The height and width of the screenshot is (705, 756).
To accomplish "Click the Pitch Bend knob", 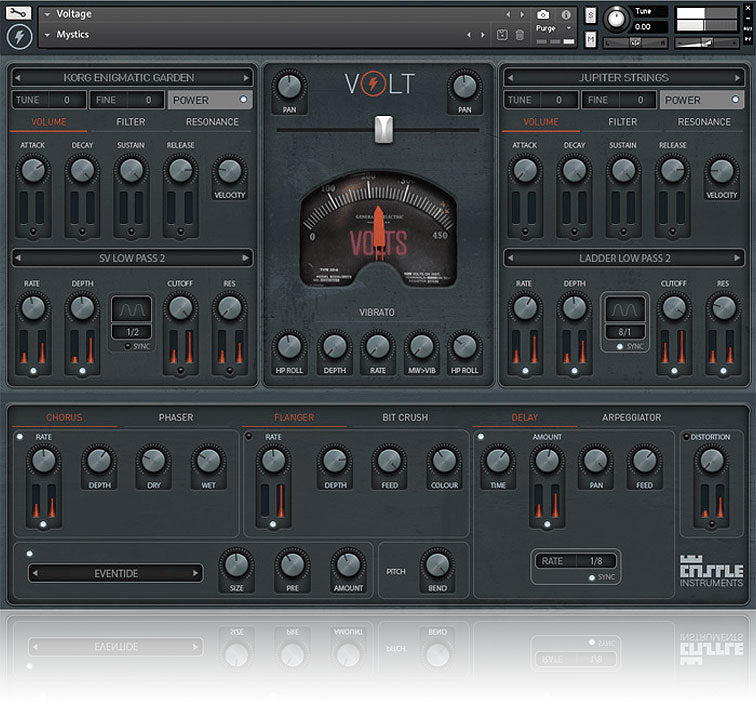I will [x=438, y=564].
